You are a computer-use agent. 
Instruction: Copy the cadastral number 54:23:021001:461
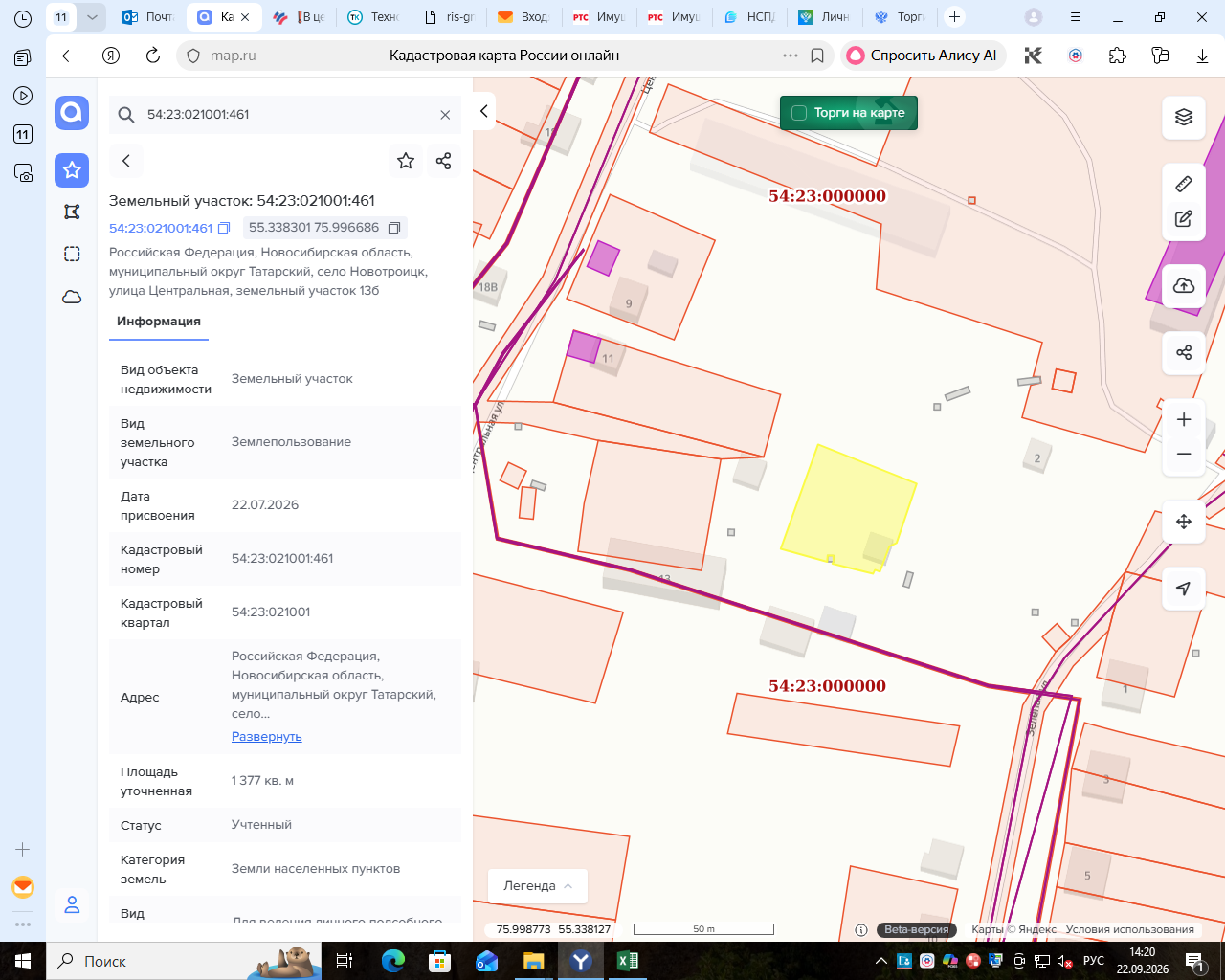point(224,228)
